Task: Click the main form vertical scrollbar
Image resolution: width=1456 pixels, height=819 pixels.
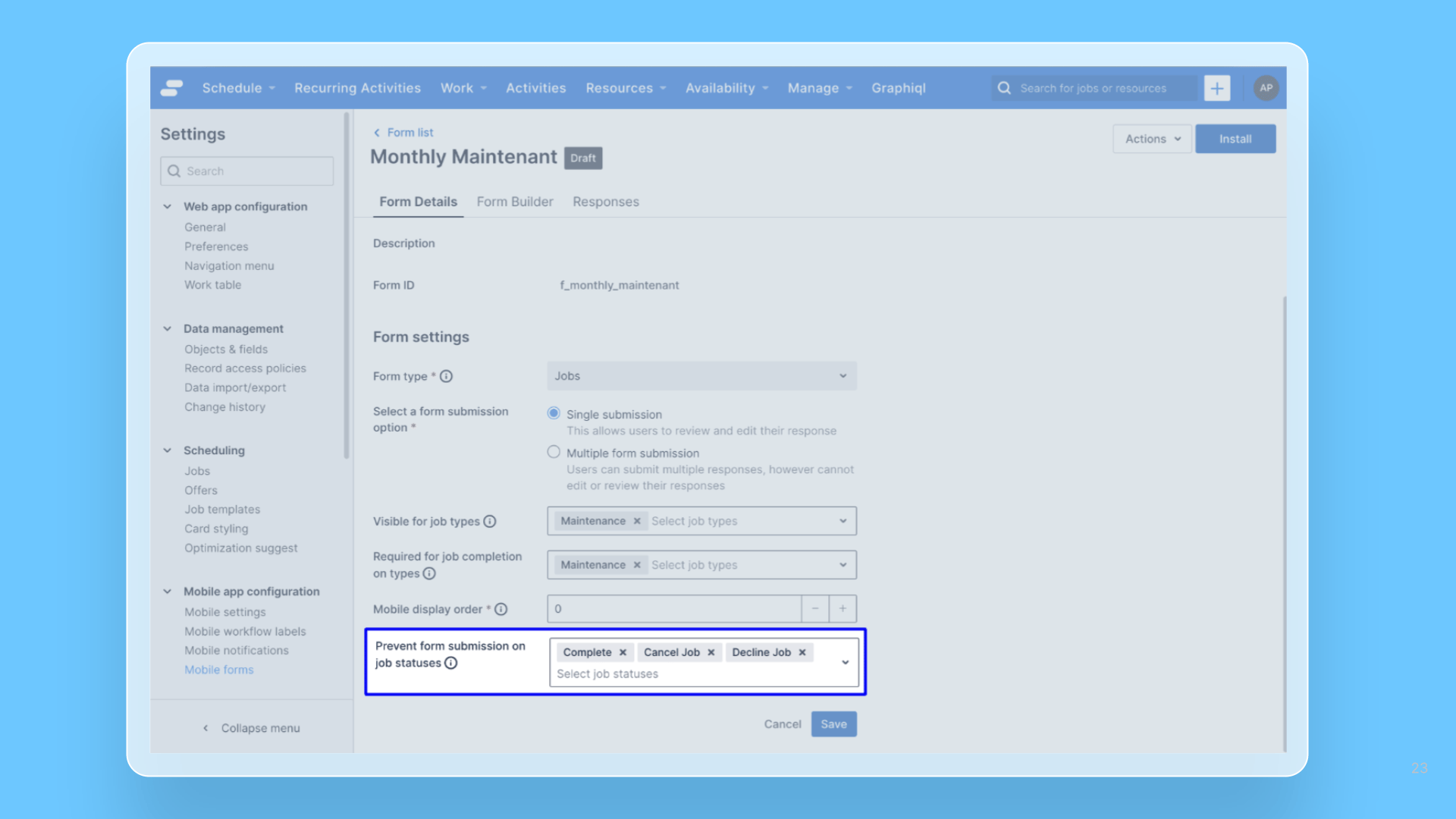Action: (1285, 523)
